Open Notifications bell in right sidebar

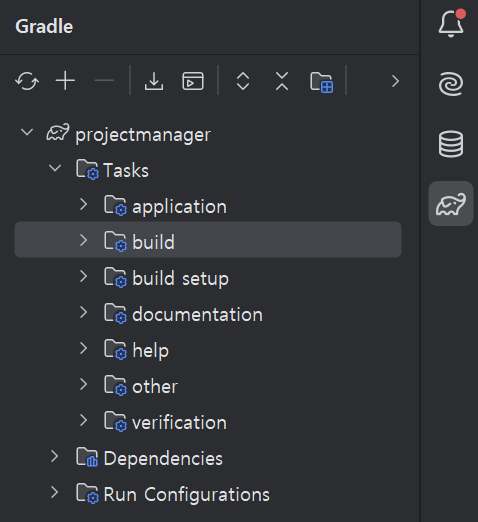tap(451, 23)
